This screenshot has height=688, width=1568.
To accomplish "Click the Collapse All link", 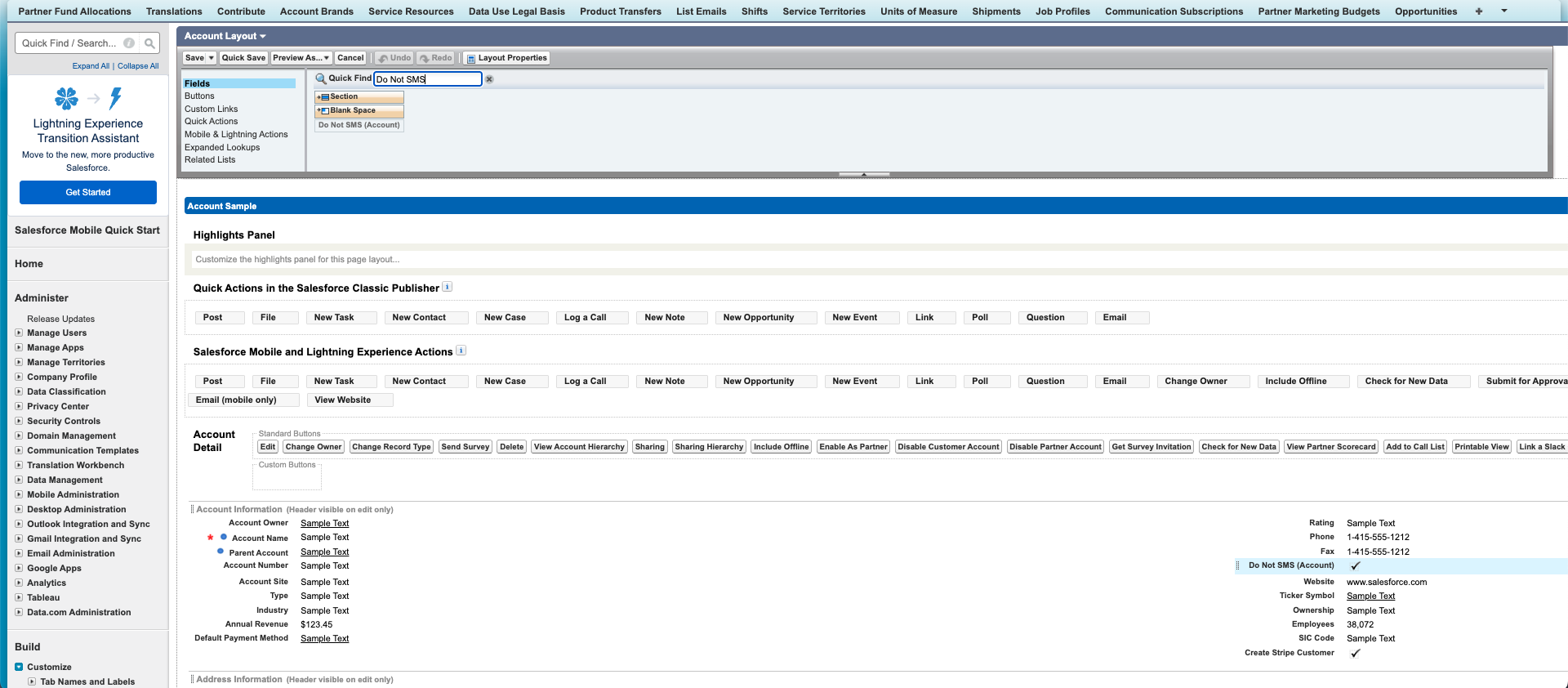I will click(138, 66).
